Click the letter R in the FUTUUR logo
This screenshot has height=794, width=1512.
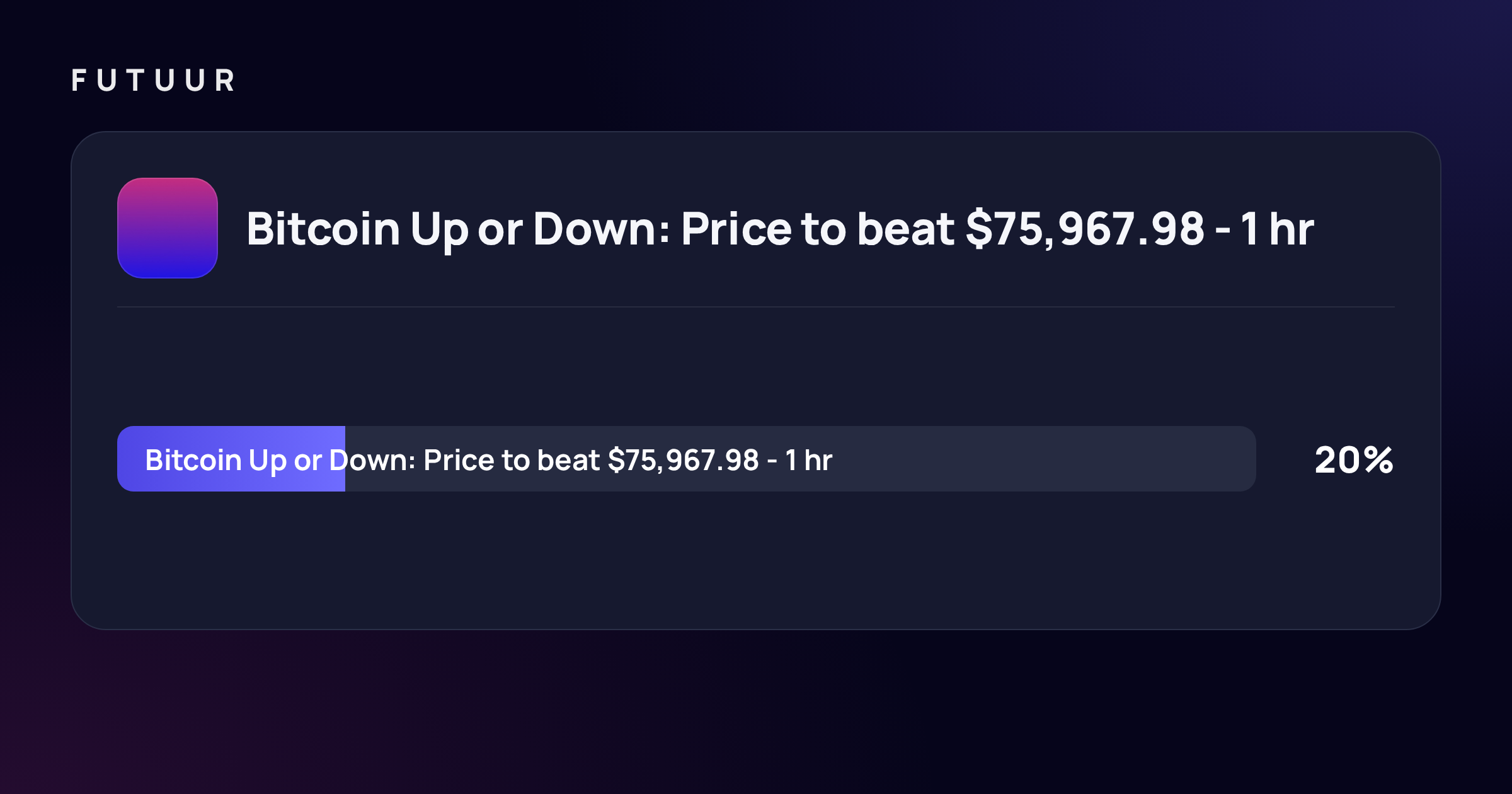225,81
